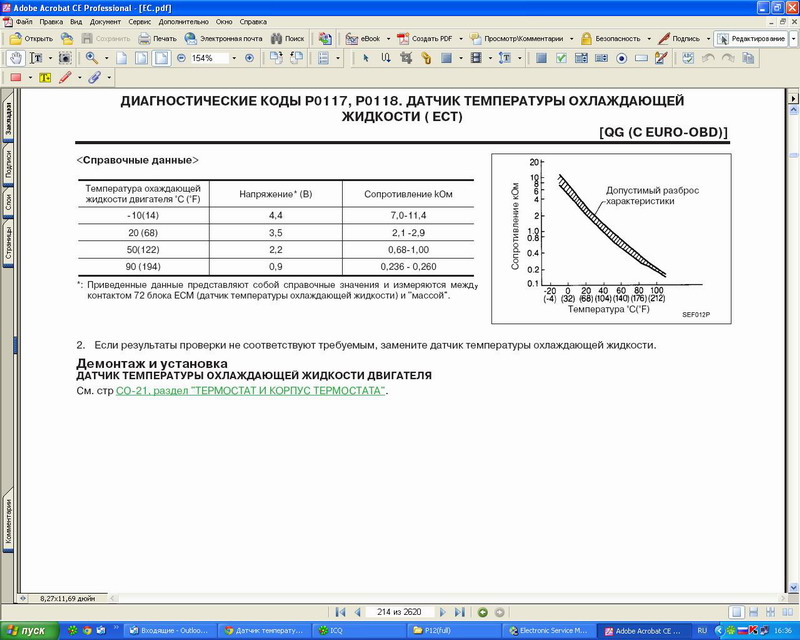Open the rectangle drawing tool dropdown
Image resolution: width=800 pixels, height=640 pixels.
click(30, 78)
